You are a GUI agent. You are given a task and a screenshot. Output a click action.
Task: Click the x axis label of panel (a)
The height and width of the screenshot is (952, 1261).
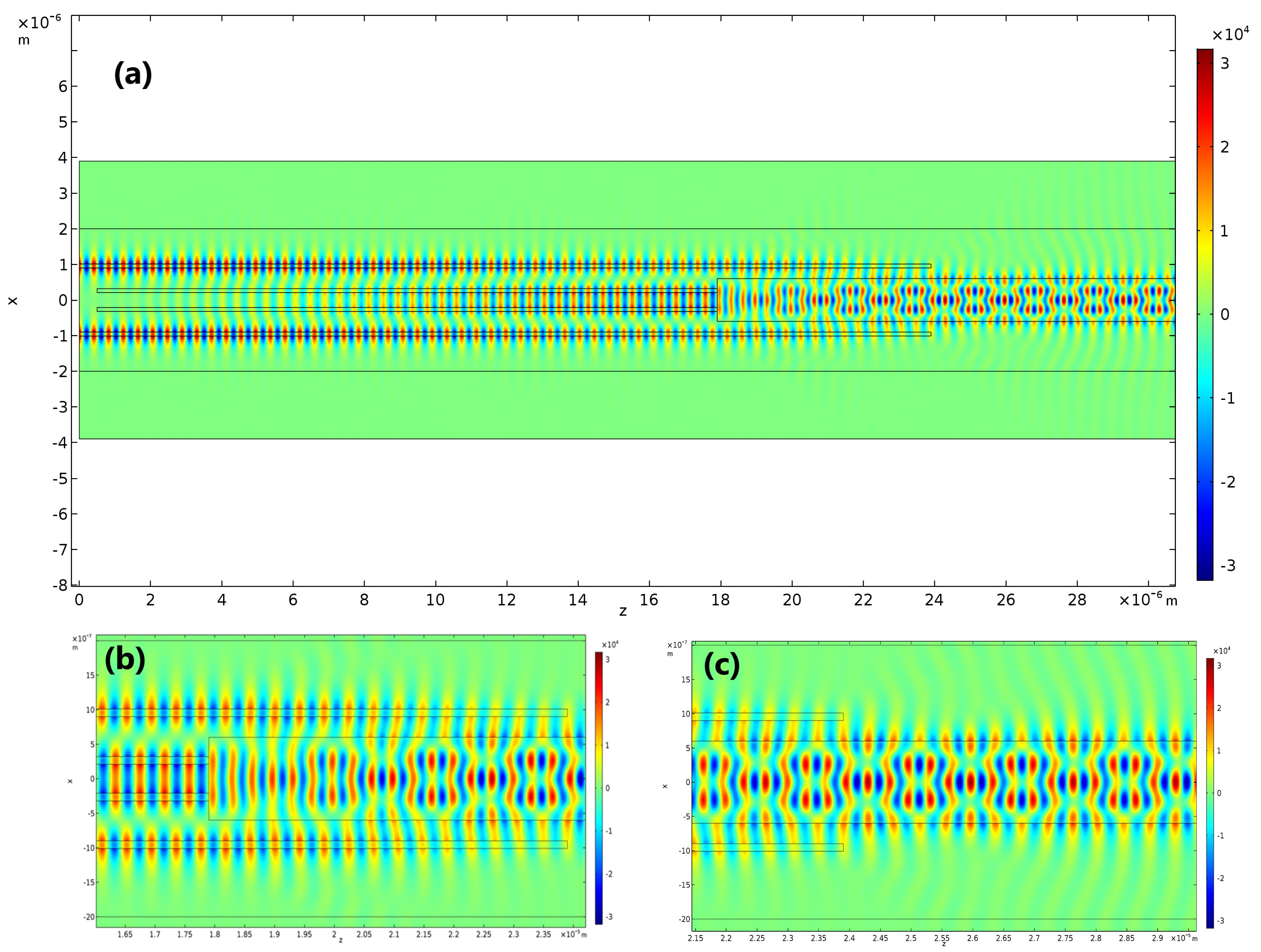13,301
